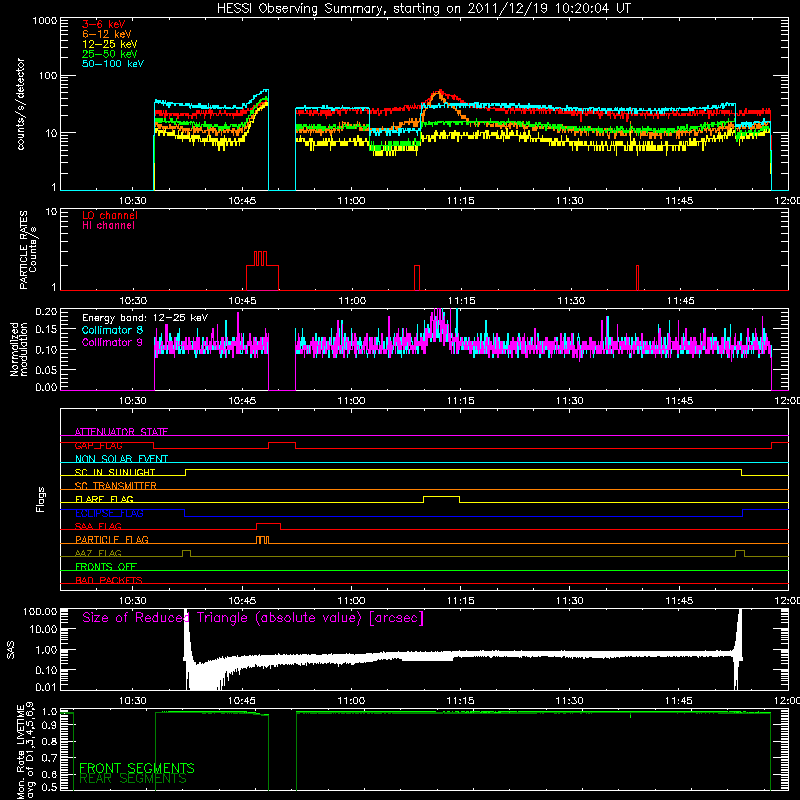
Task: Click 0.7 on the livetime axis
Action: coord(50,758)
